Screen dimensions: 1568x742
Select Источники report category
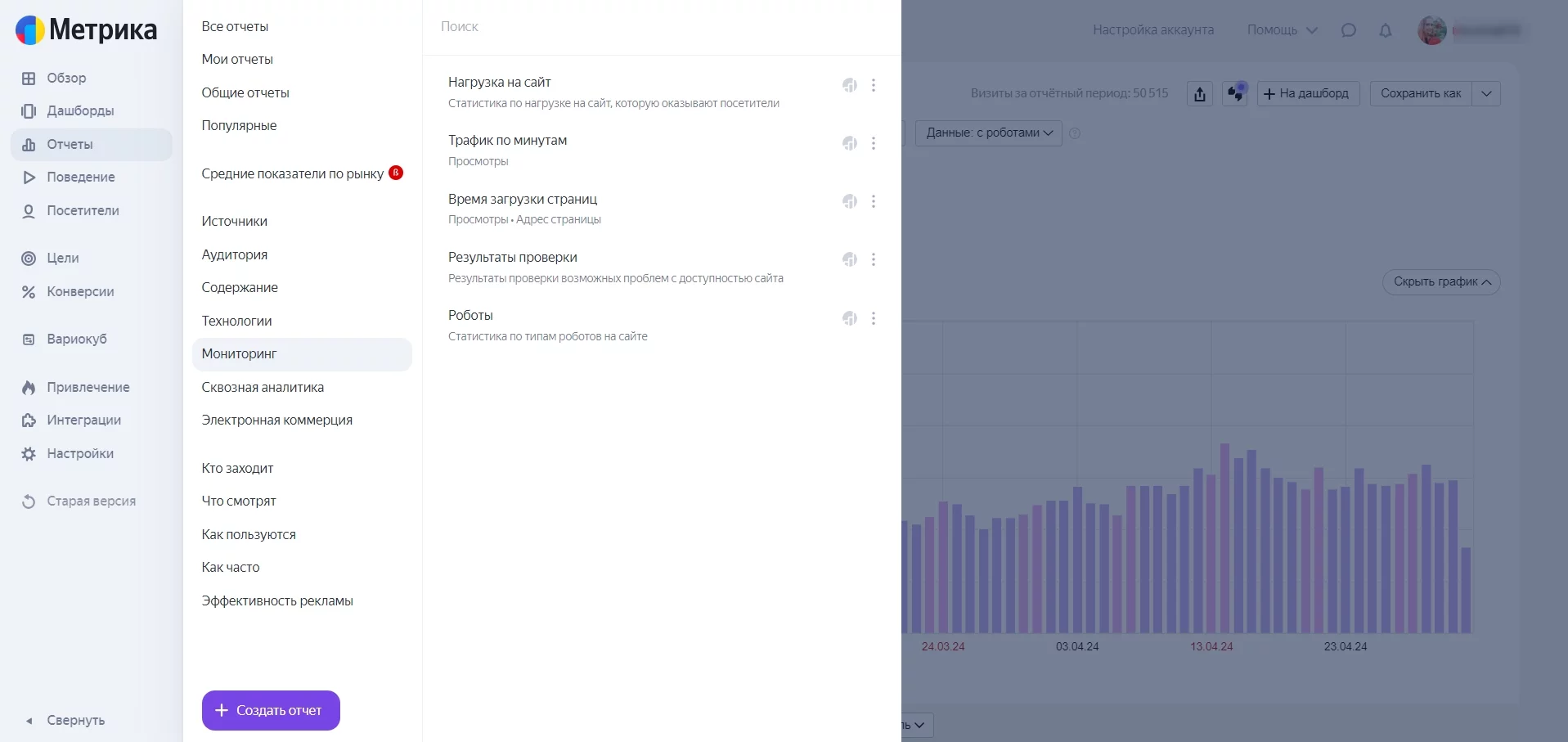235,221
